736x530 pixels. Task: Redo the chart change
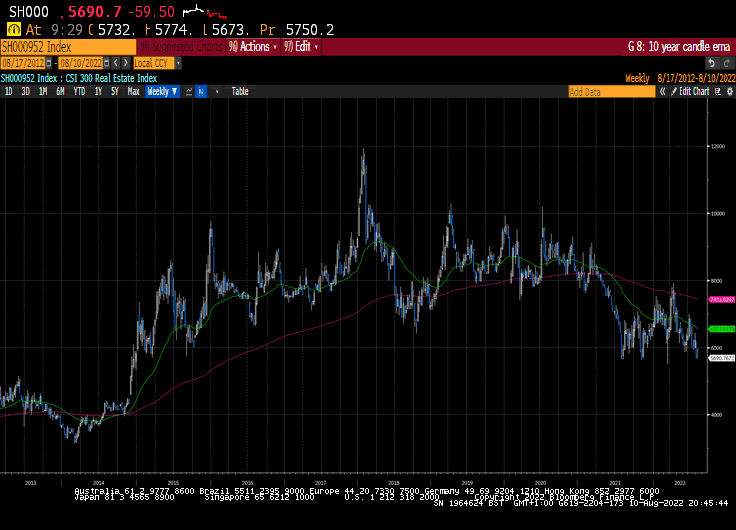[x=727, y=63]
